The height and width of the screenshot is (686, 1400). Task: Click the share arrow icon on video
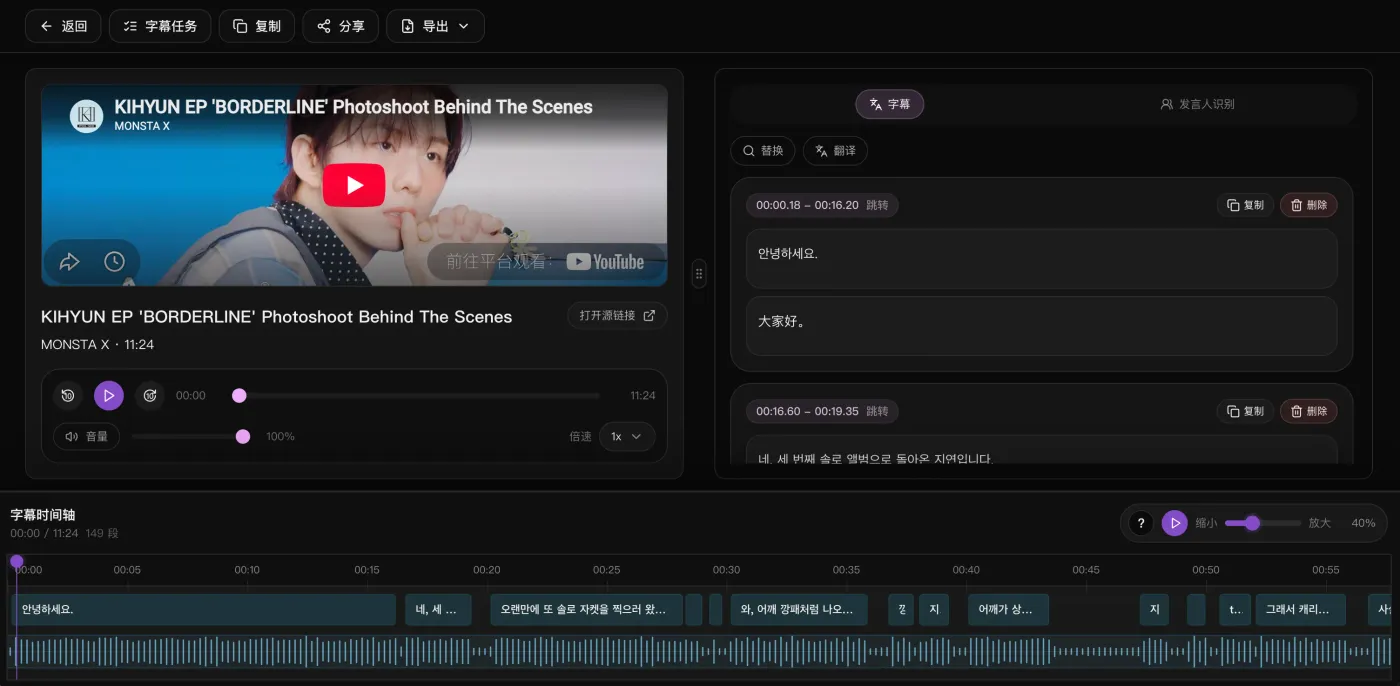[x=69, y=262]
